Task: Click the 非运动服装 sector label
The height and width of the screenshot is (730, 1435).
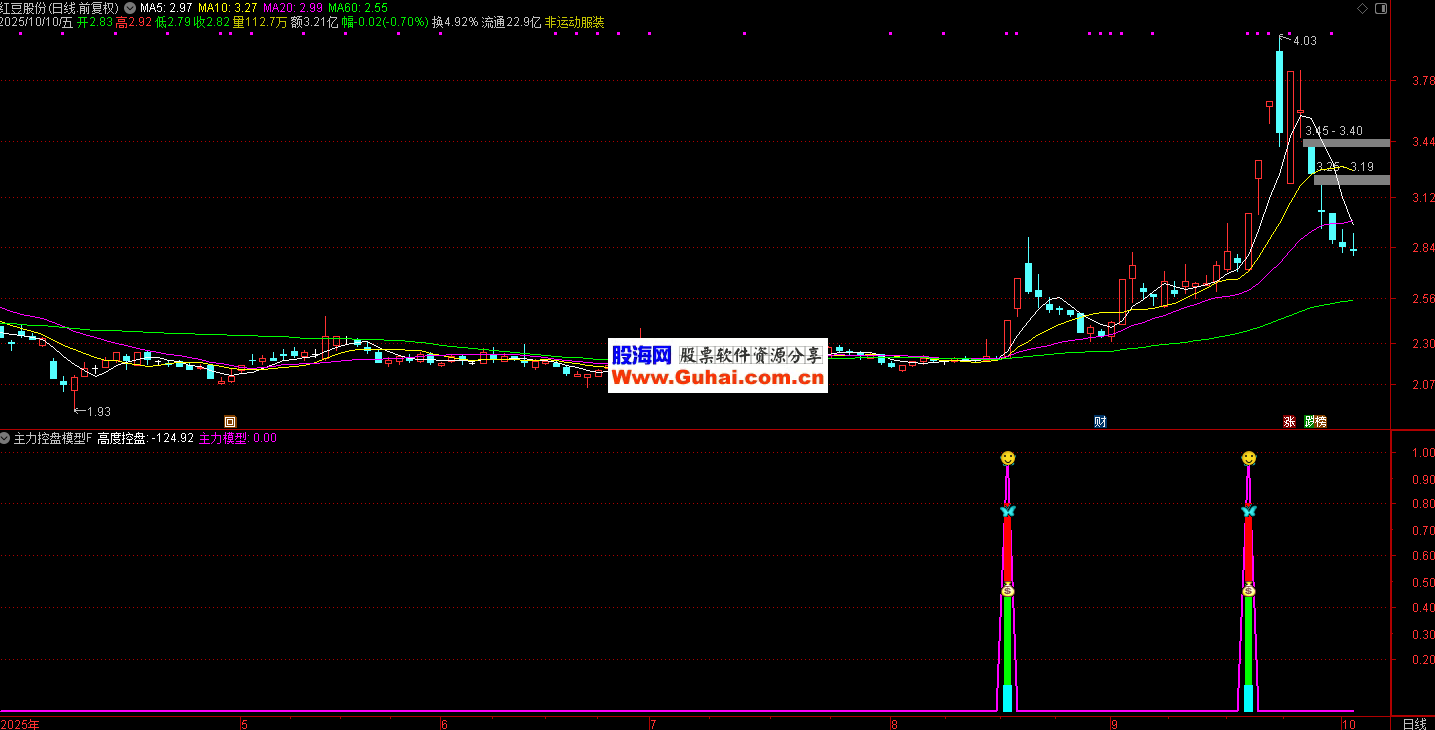Action: [574, 21]
